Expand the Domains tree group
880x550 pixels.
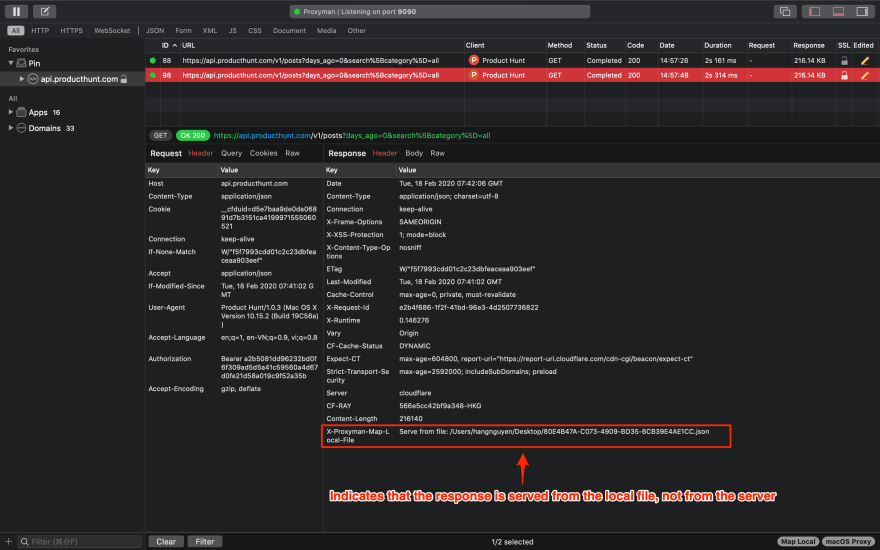click(11, 128)
